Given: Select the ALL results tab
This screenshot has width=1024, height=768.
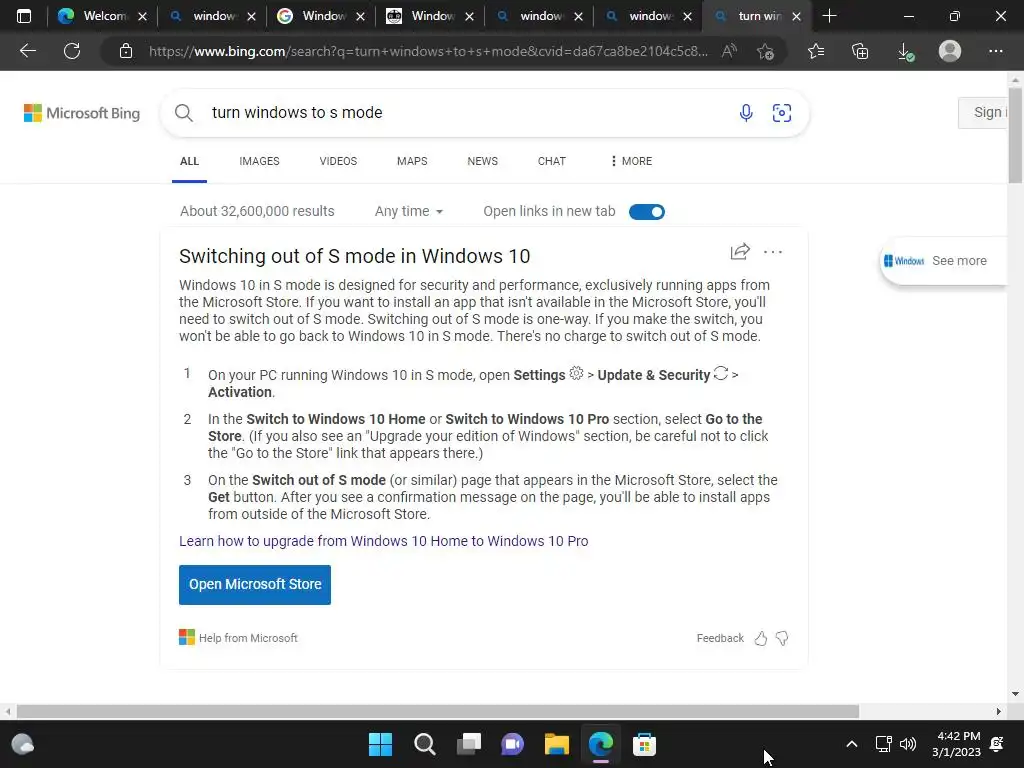Looking at the screenshot, I should pos(189,161).
